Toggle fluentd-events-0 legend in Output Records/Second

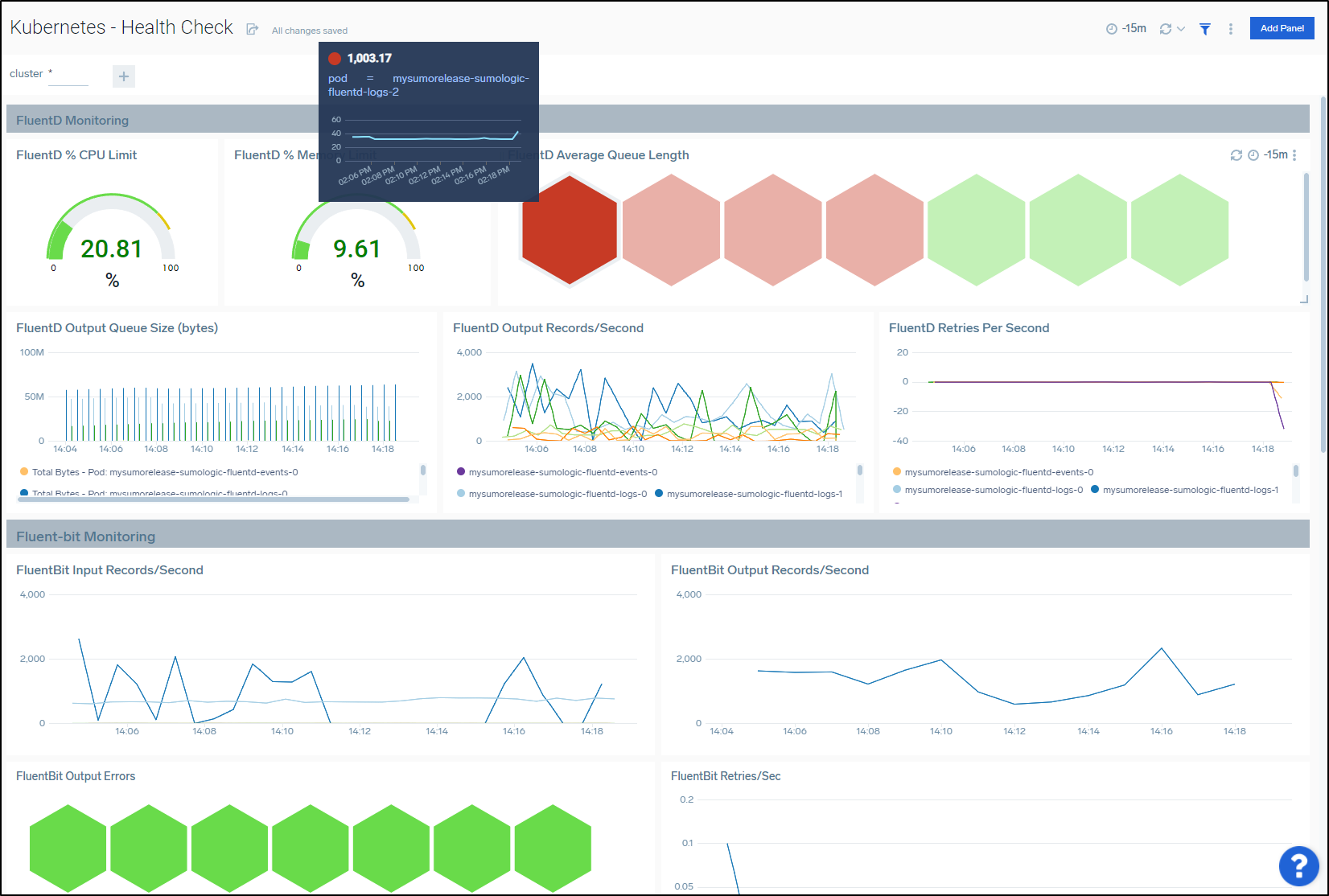557,472
